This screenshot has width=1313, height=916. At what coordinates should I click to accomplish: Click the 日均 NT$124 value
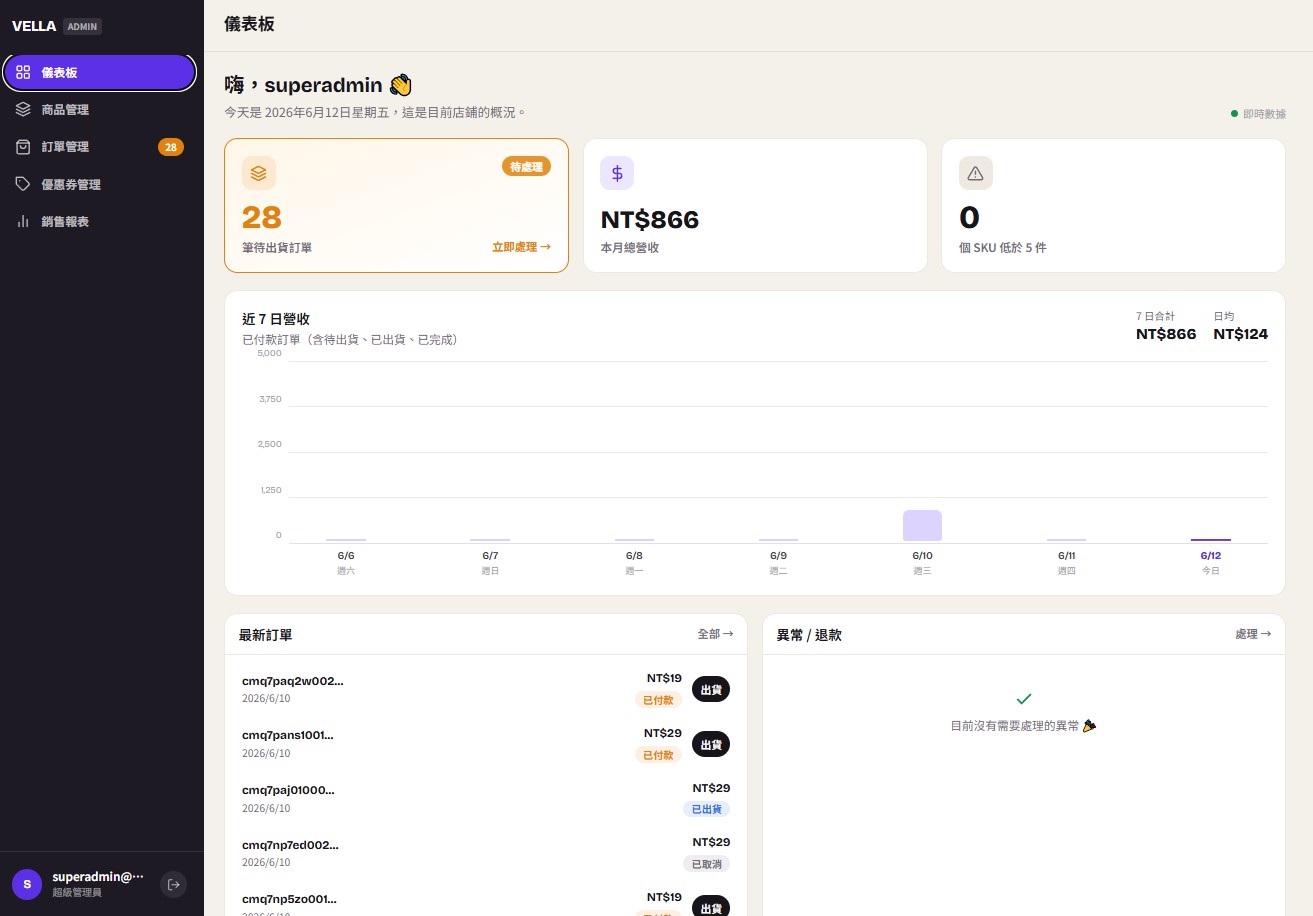click(1241, 334)
